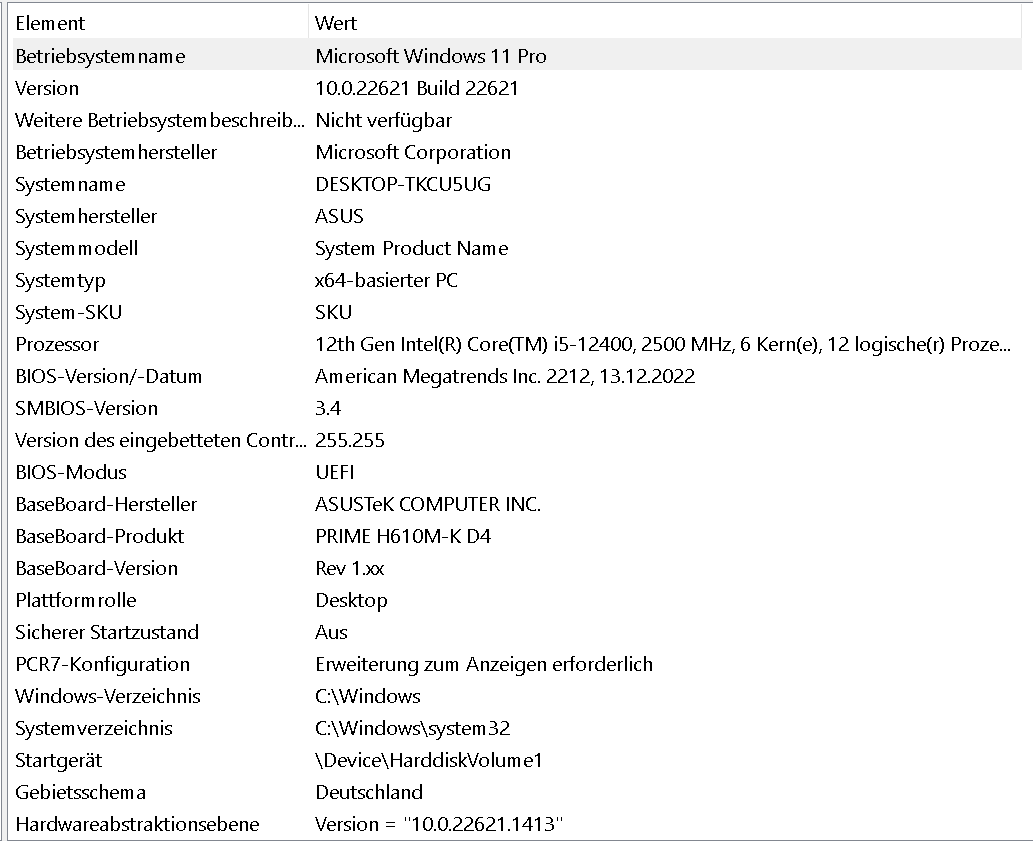Image resolution: width=1033 pixels, height=841 pixels.
Task: Select the Hardwareabstraktionsebene row label
Action: click(x=137, y=825)
